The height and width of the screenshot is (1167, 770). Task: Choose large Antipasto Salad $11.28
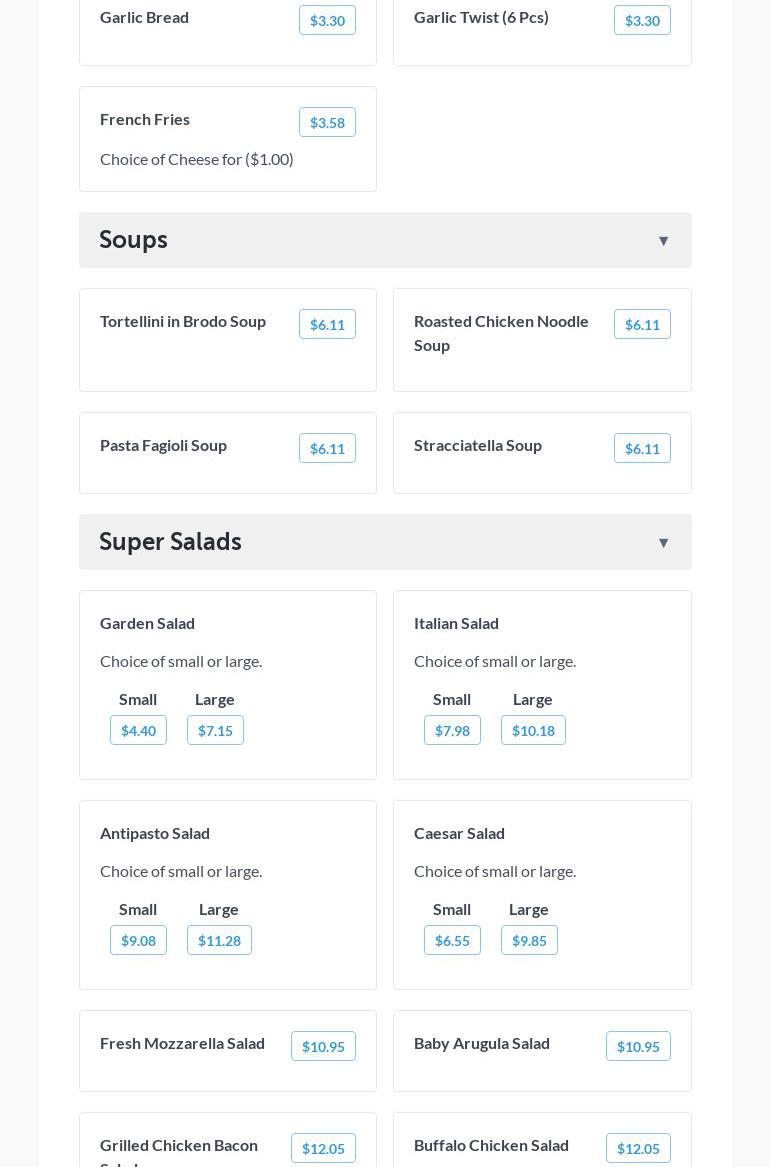219,940
